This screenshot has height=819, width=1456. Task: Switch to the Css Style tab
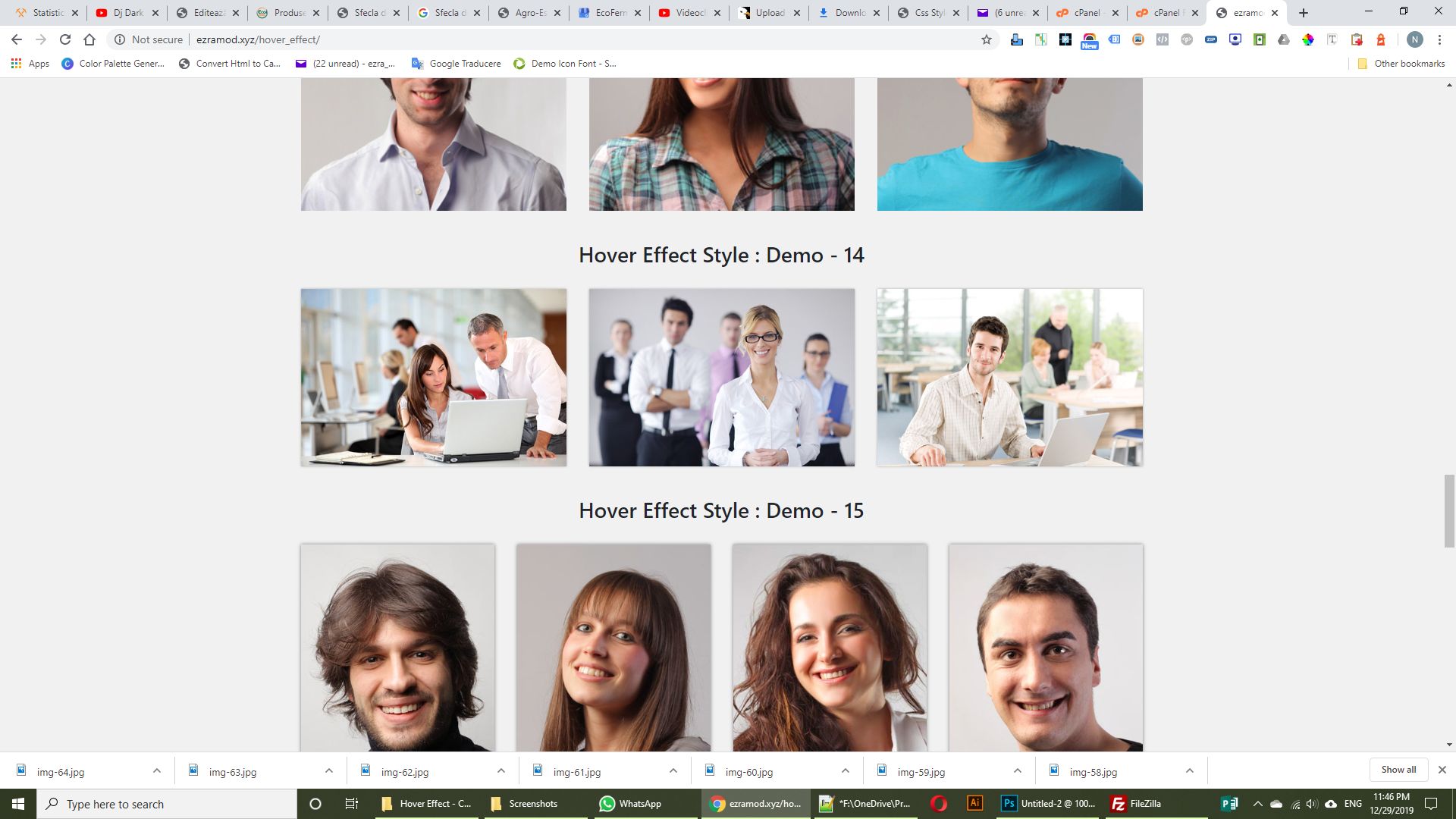point(928,13)
